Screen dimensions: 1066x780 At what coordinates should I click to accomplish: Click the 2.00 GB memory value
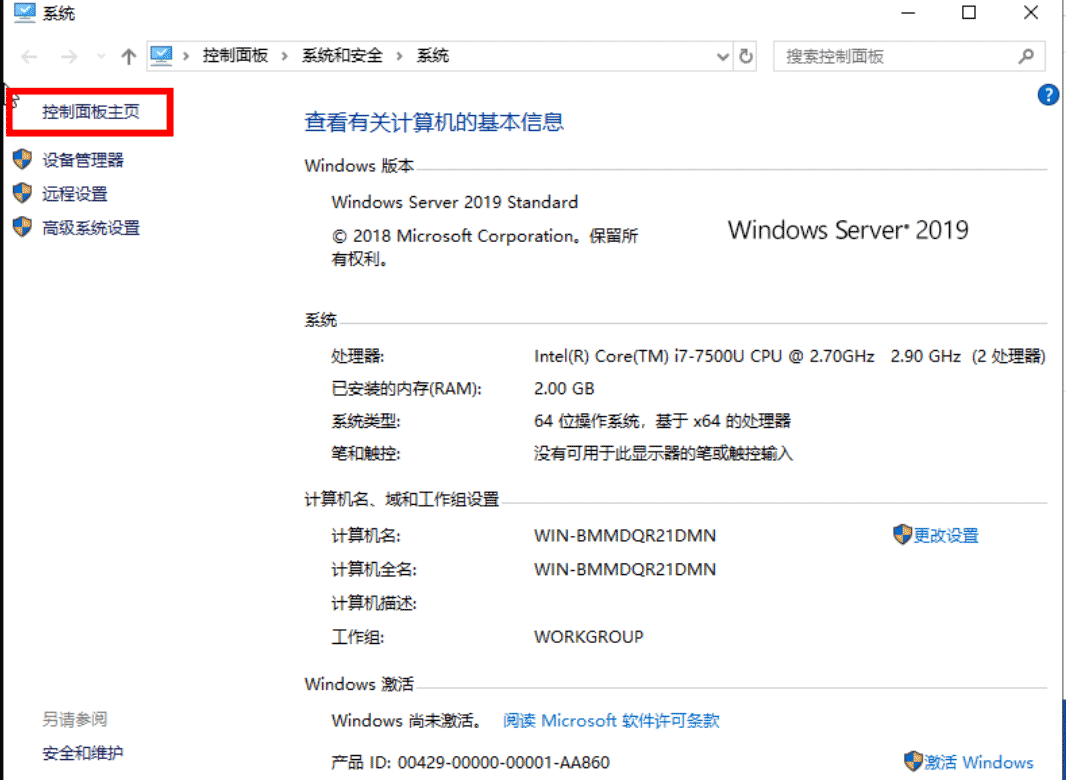coord(564,389)
